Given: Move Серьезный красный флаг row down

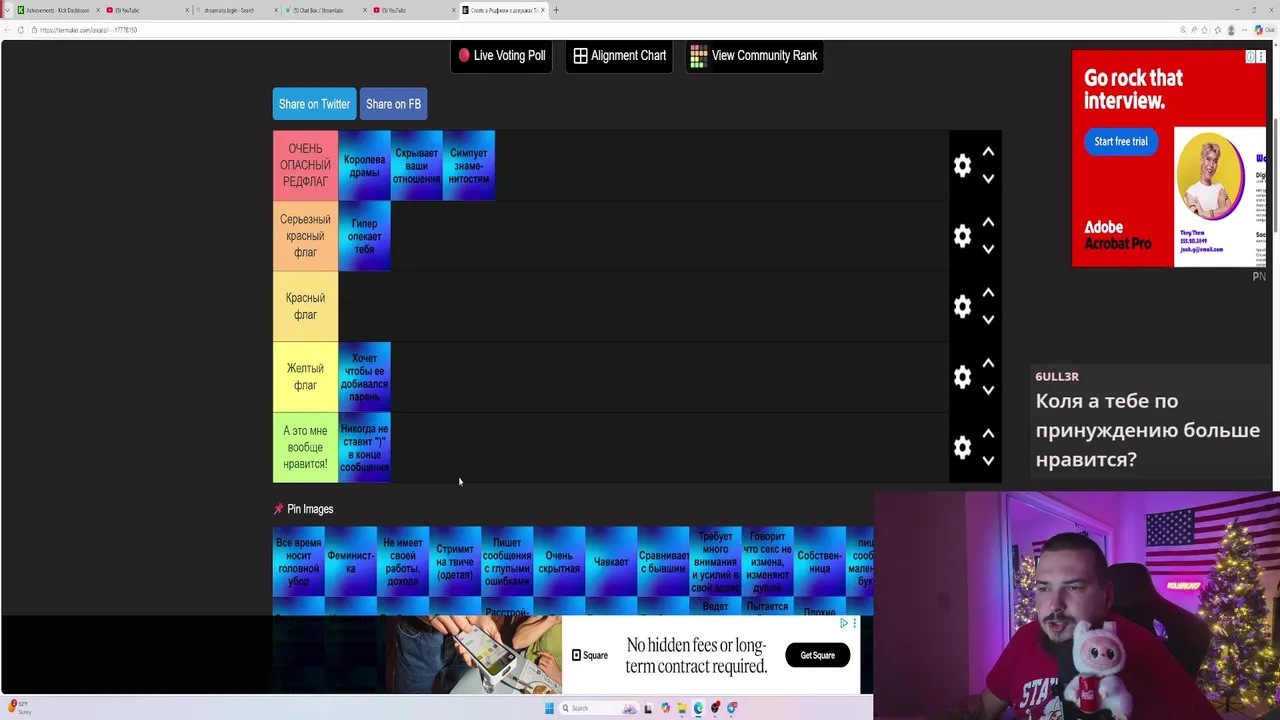Looking at the screenshot, I should (988, 249).
